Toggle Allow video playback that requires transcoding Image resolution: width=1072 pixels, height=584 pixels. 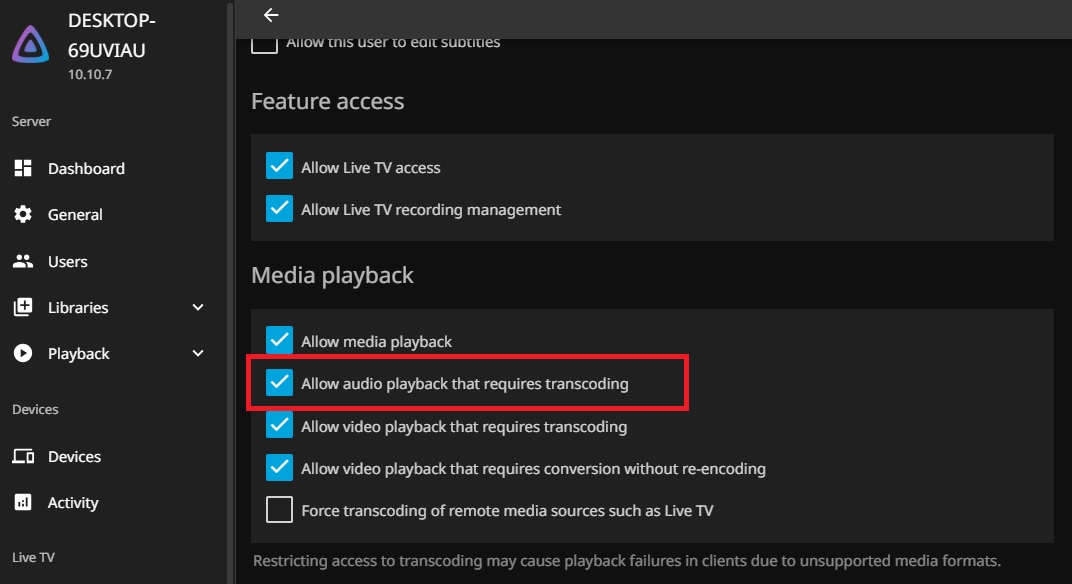click(280, 426)
